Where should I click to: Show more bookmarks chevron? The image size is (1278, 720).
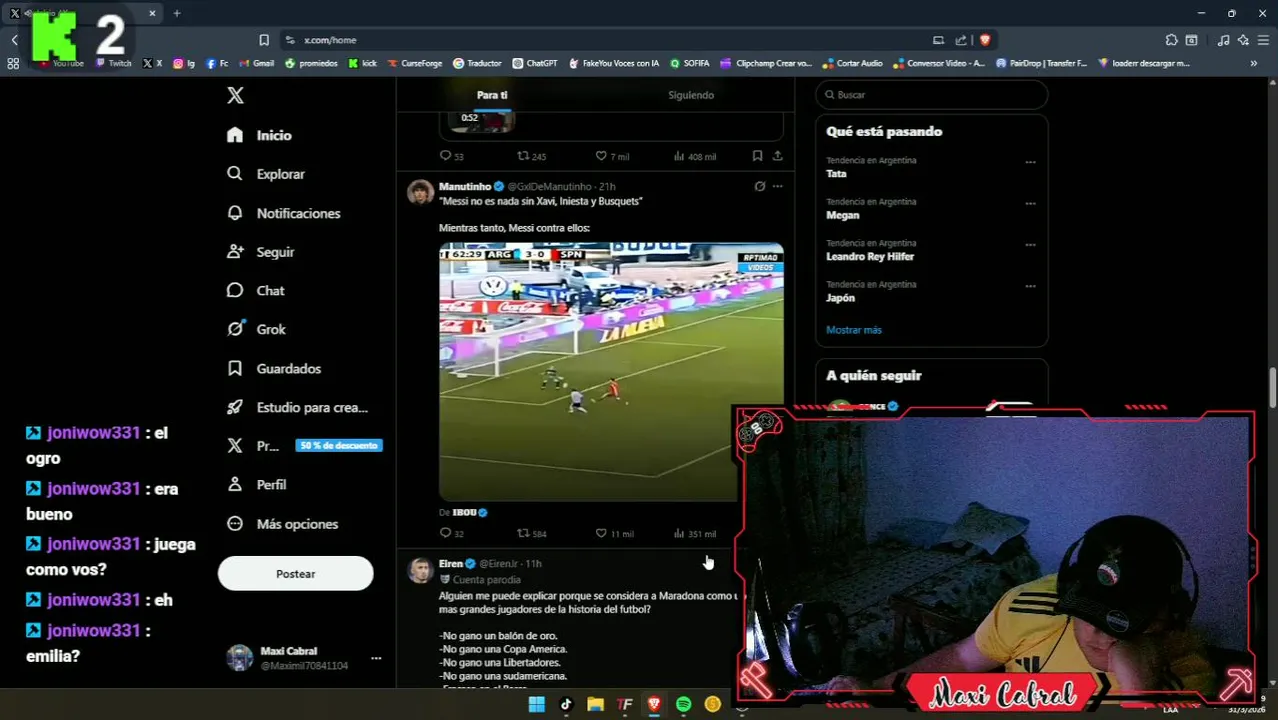(1253, 63)
